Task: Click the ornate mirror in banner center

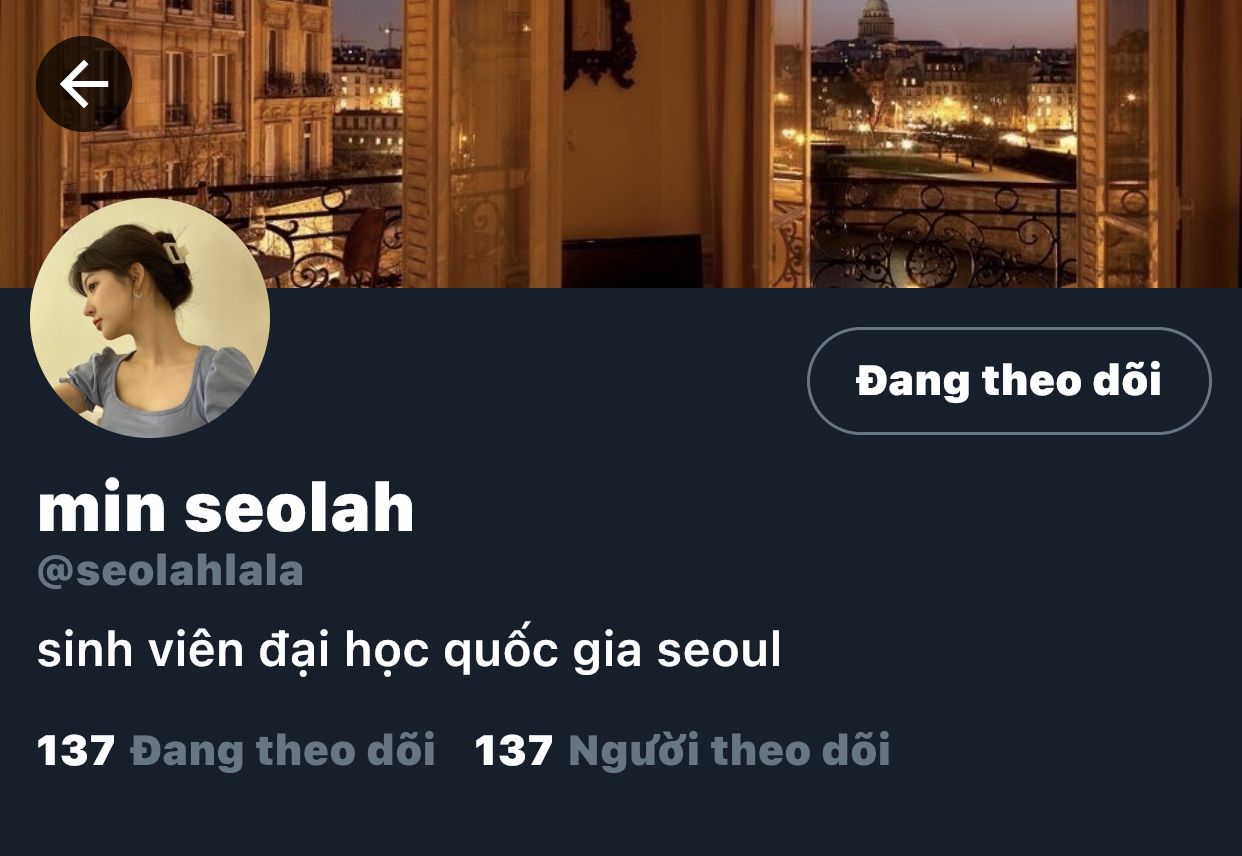Action: point(600,42)
